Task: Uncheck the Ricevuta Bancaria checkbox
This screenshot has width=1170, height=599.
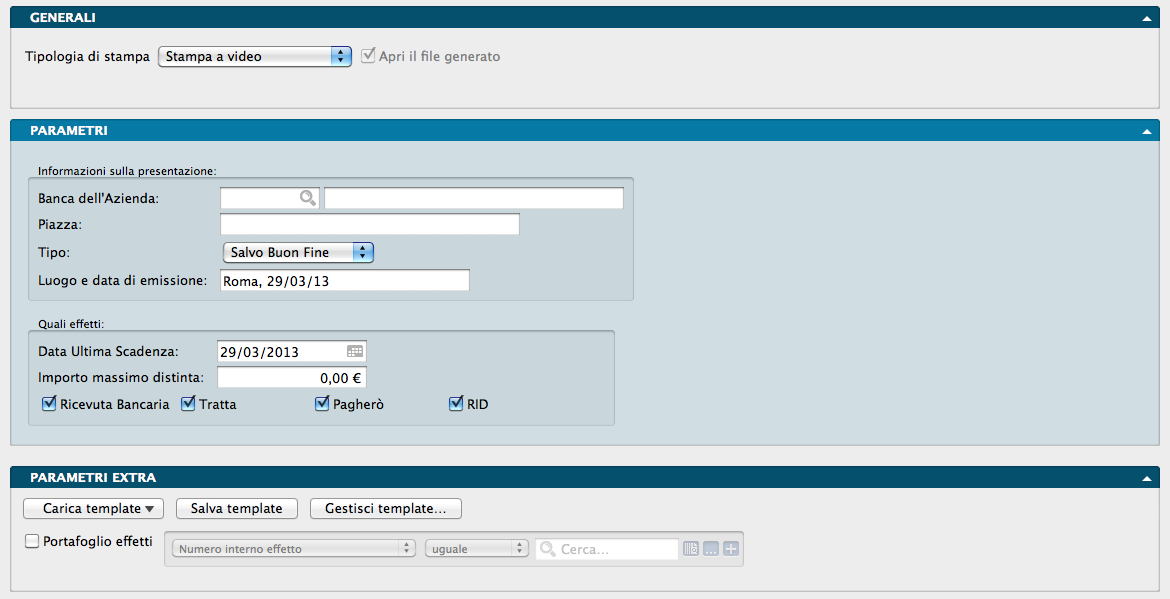Action: click(x=49, y=405)
